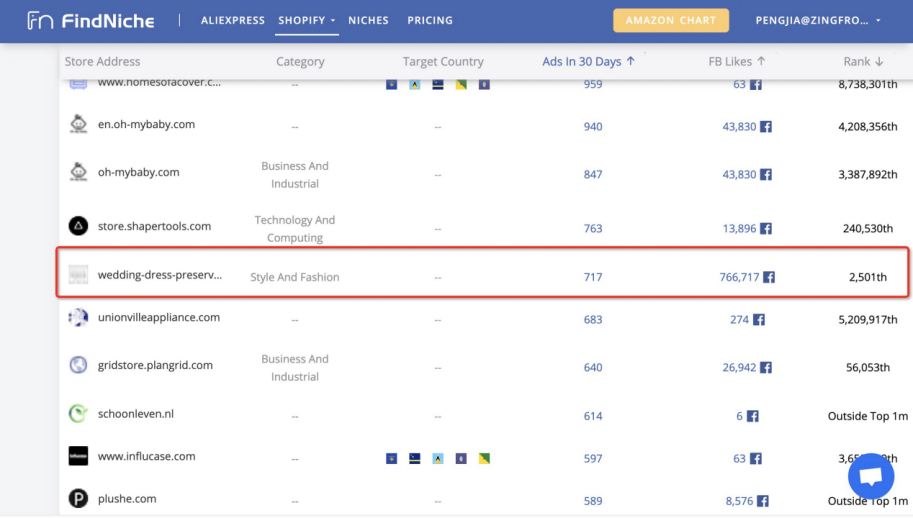Expand the Shopify dropdown menu

click(306, 20)
